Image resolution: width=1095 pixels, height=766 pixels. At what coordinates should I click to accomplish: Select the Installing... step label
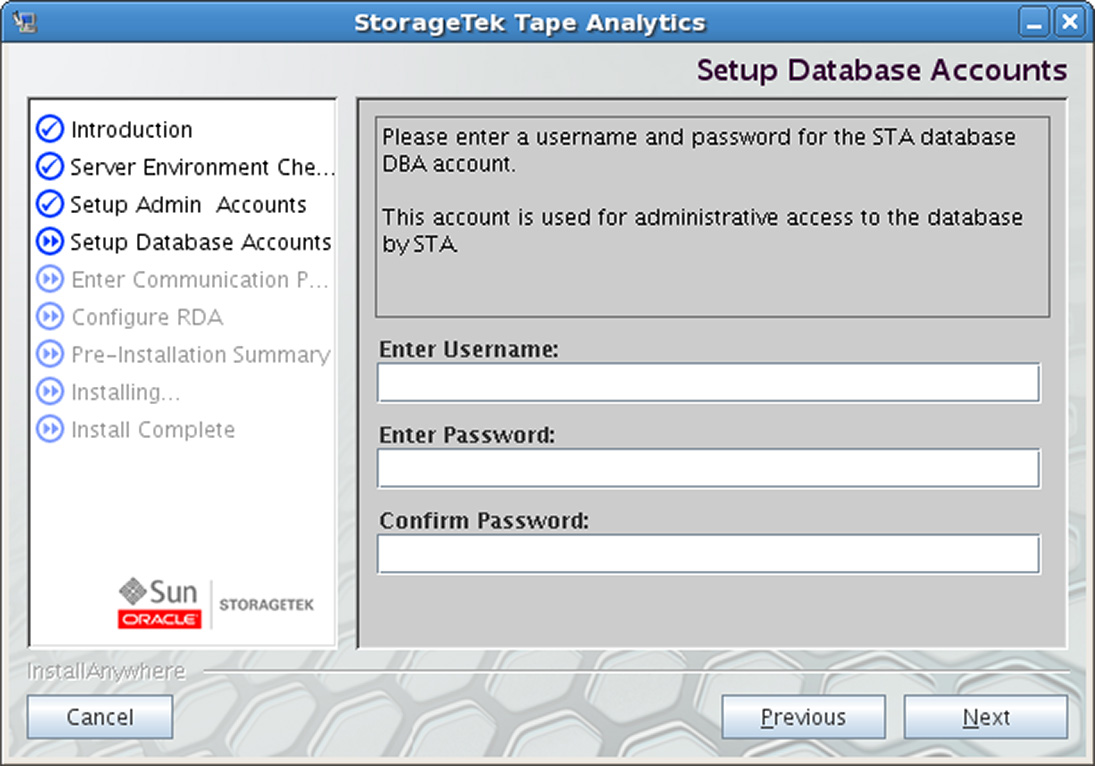pyautogui.click(x=126, y=392)
